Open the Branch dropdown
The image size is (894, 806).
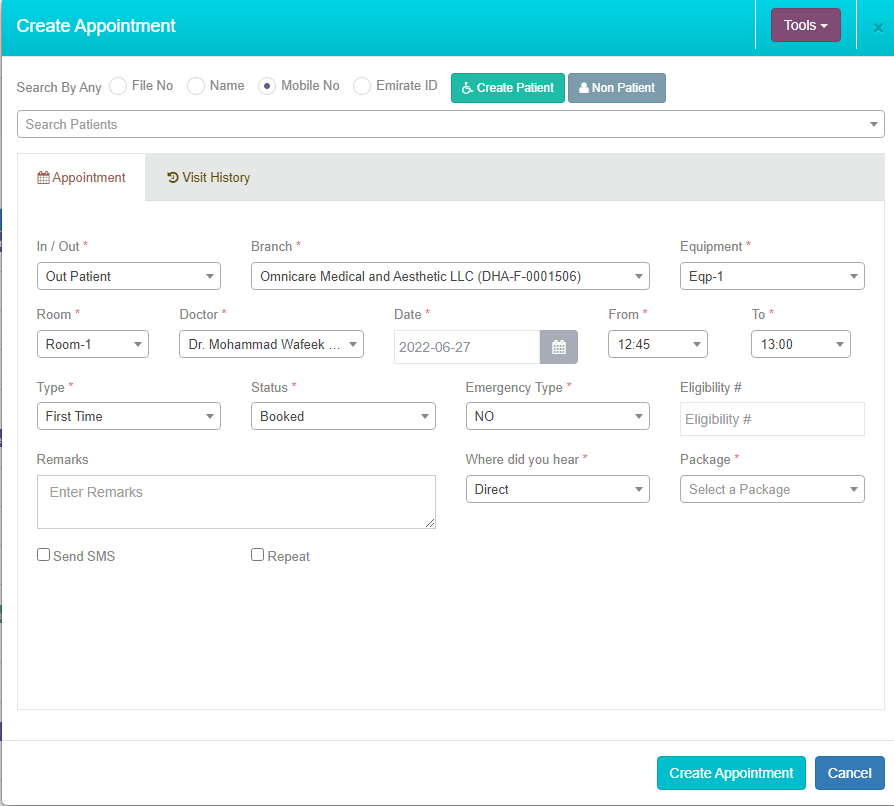[x=450, y=276]
